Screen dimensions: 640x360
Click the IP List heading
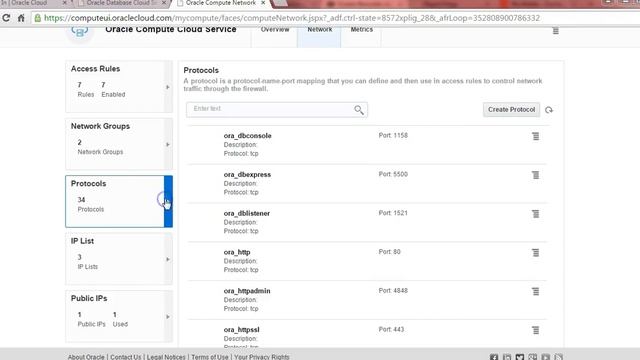coord(82,241)
